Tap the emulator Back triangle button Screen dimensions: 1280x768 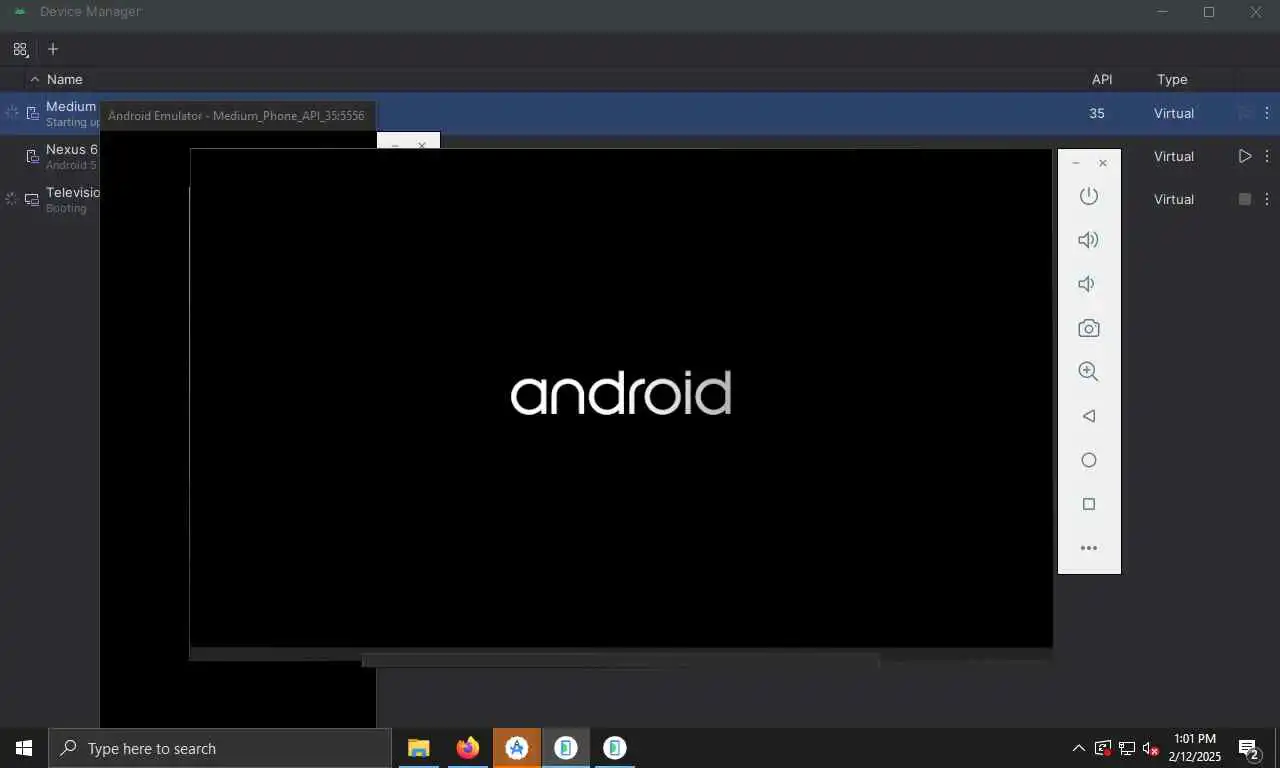(x=1089, y=416)
